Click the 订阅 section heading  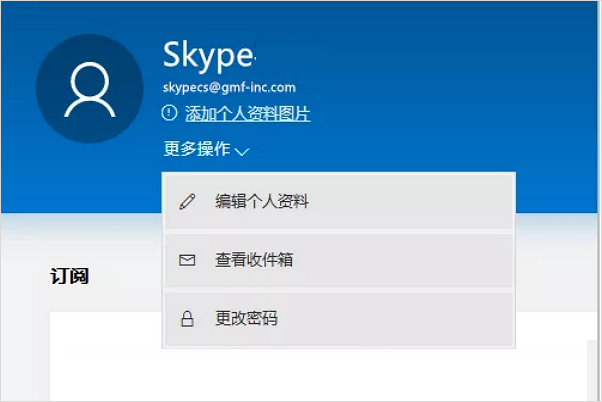click(x=69, y=276)
